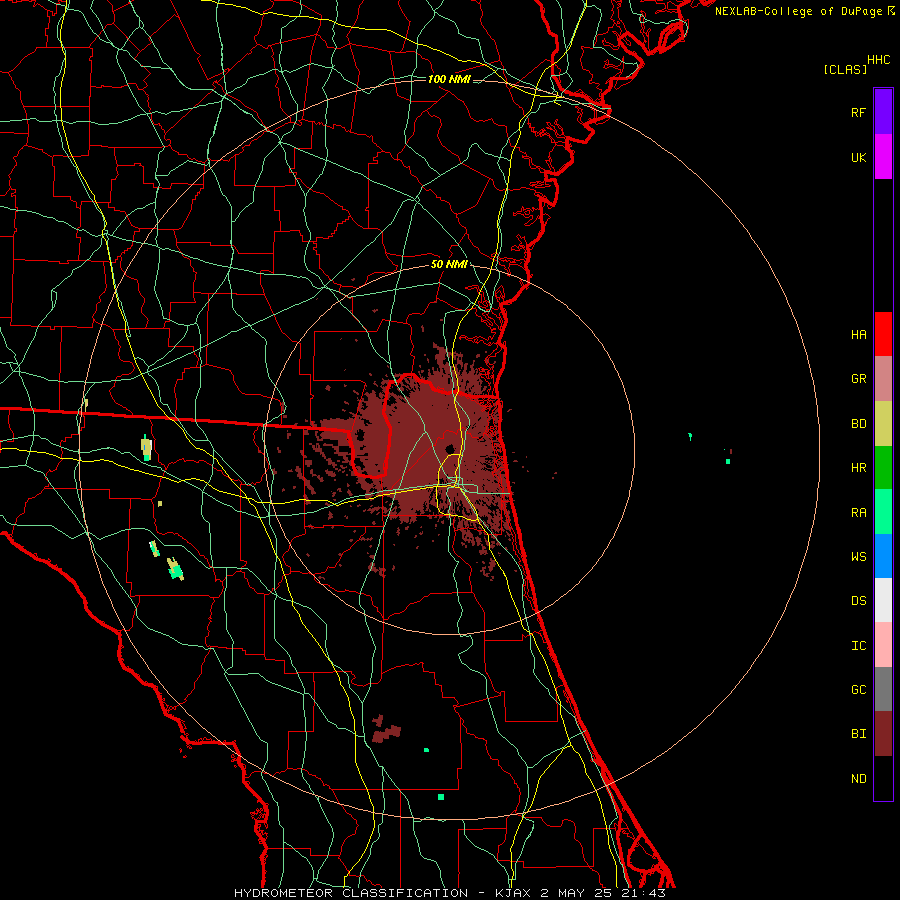Click the "BI" legend label
The image size is (900, 900).
click(858, 734)
